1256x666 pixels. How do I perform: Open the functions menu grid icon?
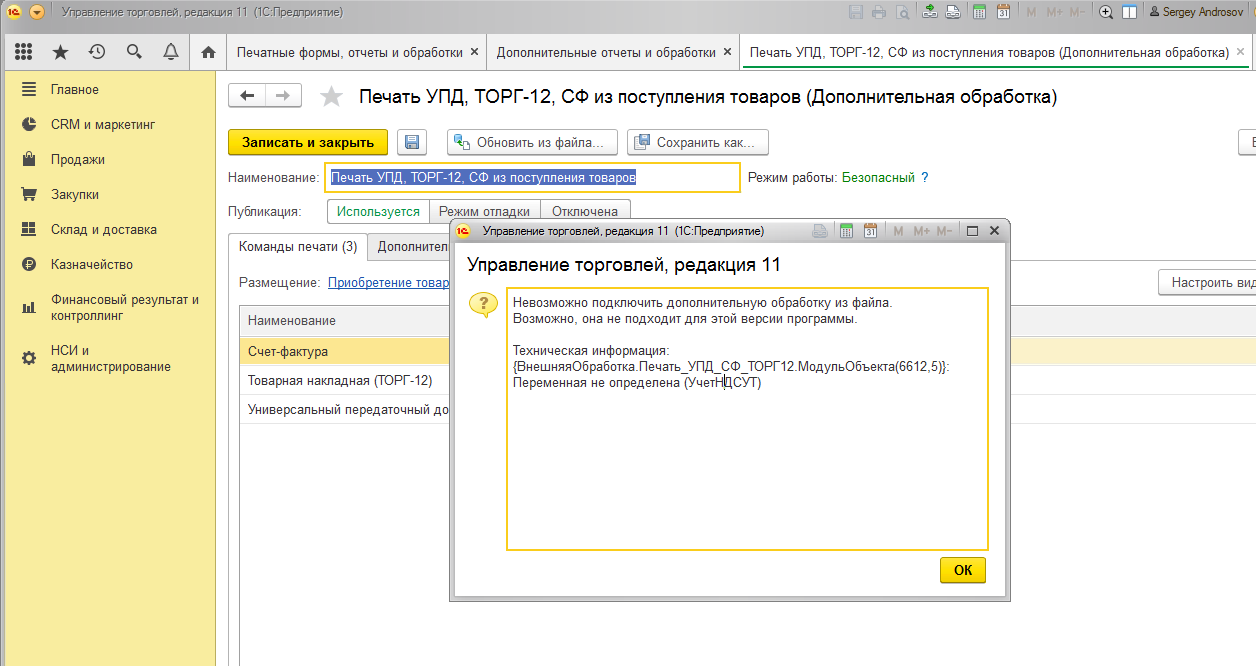click(x=24, y=52)
